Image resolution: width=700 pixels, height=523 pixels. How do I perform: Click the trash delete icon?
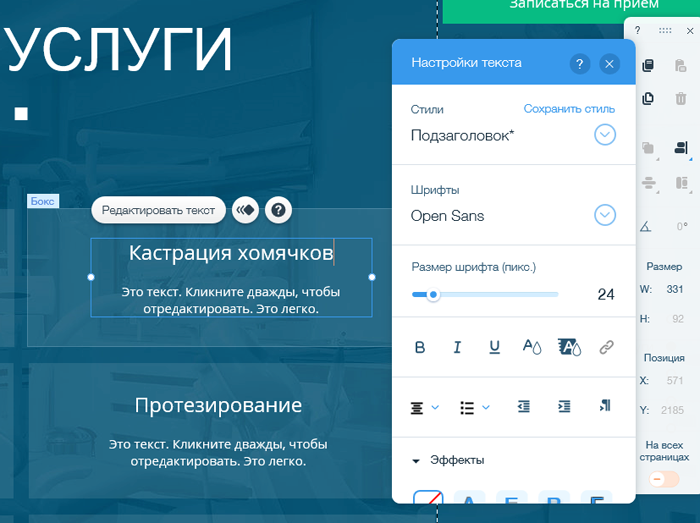680,98
